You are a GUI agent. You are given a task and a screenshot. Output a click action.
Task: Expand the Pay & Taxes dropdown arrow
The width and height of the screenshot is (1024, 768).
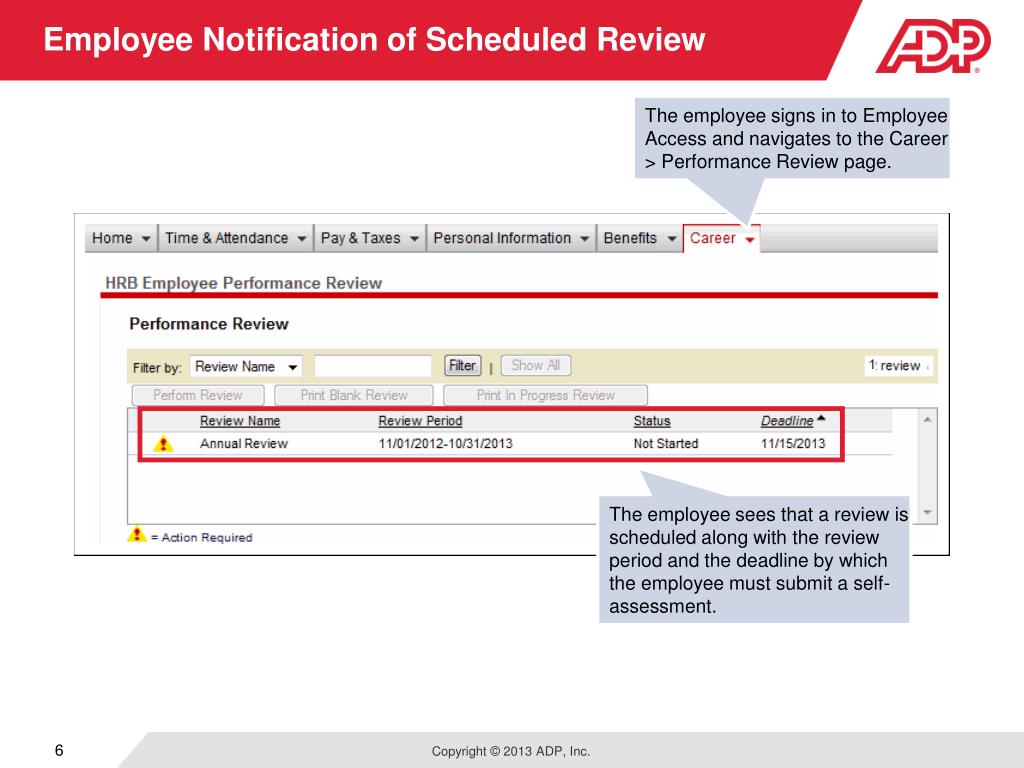pyautogui.click(x=414, y=239)
